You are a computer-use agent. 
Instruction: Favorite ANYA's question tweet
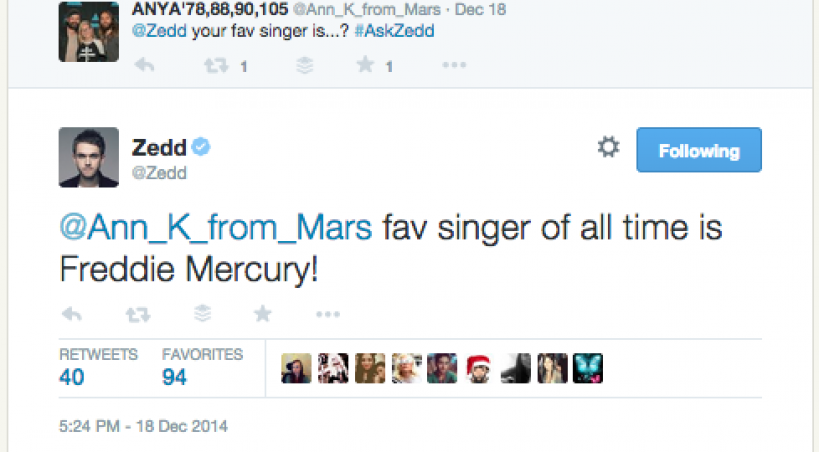365,66
